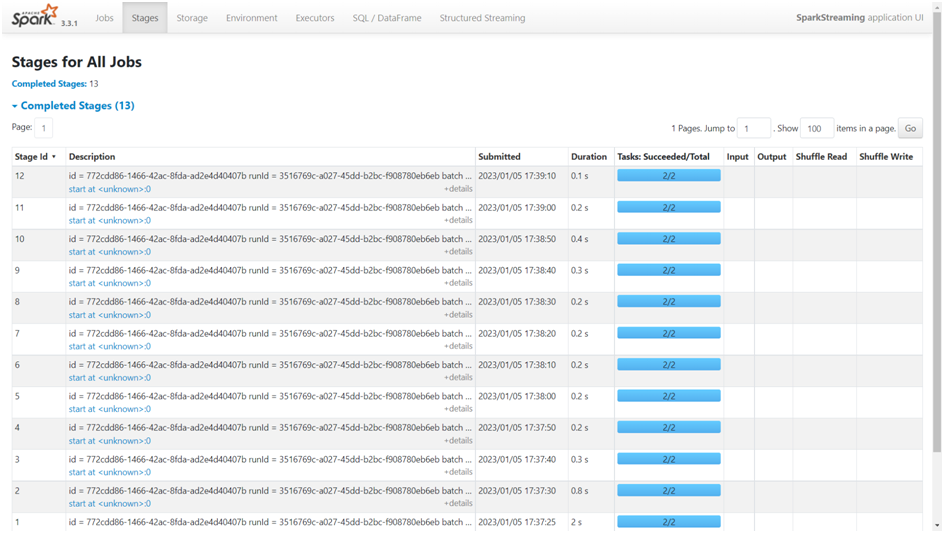The width and height of the screenshot is (944, 533).
Task: Click the SparkStreaming application UI label
Action: pyautogui.click(x=859, y=17)
